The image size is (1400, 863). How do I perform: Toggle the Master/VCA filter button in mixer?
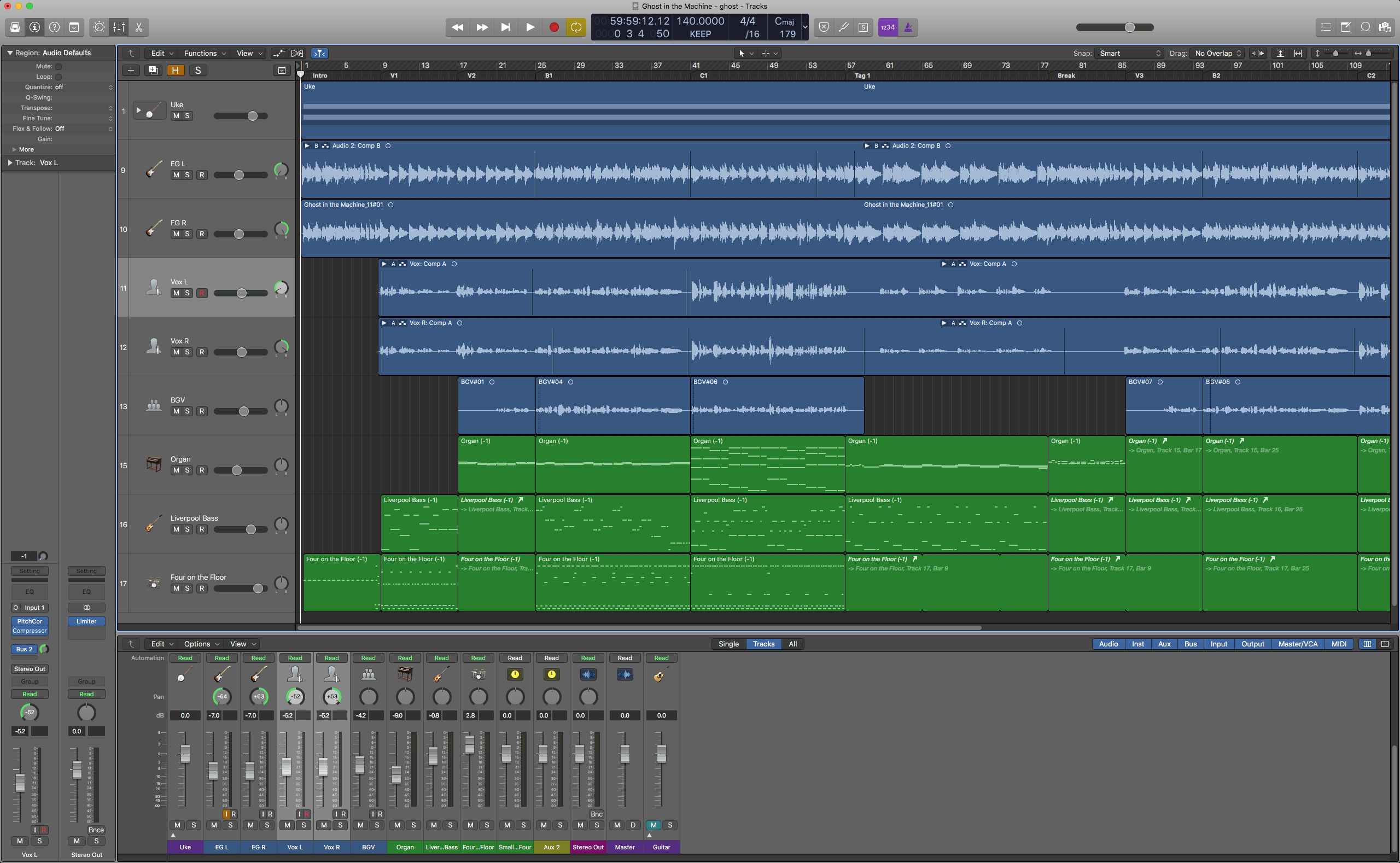click(x=1298, y=644)
